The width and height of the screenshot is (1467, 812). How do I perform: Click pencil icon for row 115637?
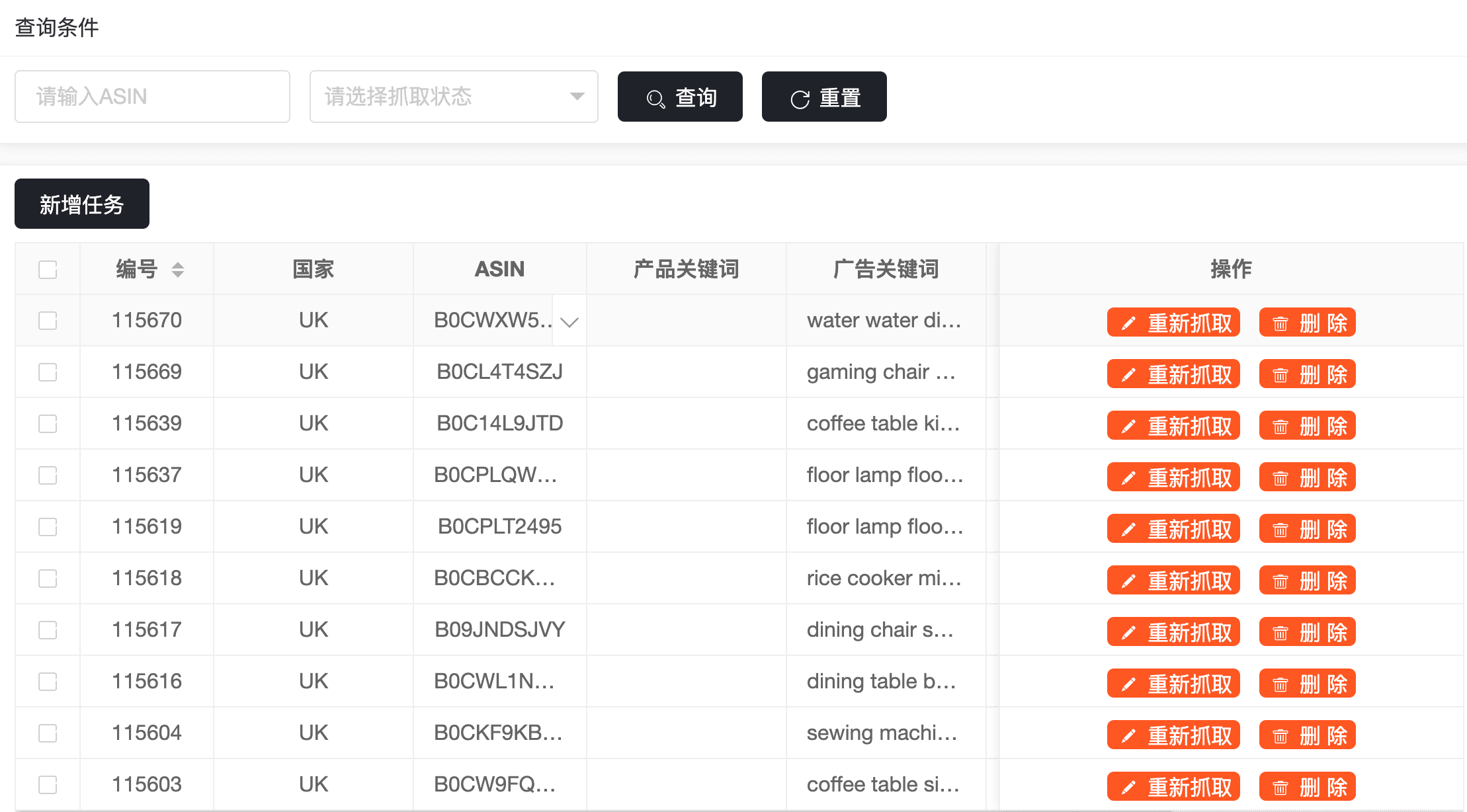pos(1129,478)
